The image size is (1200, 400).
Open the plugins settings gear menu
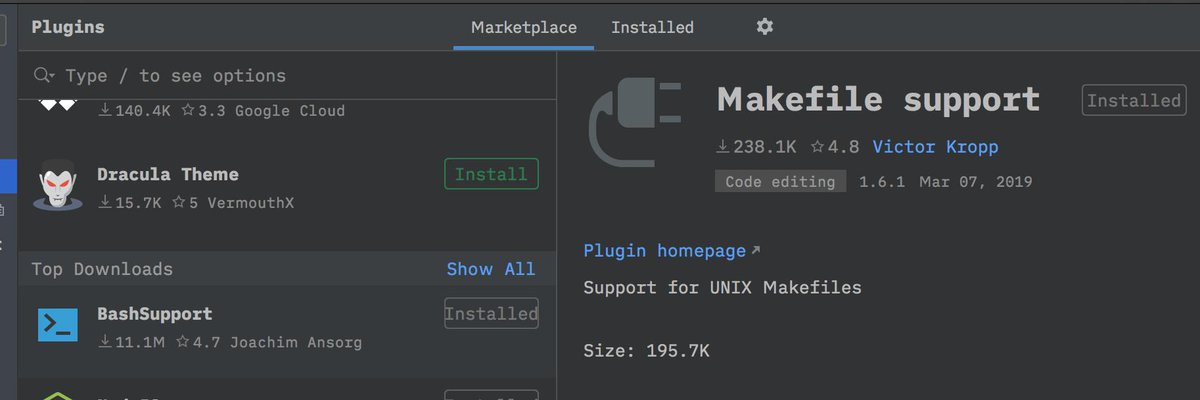(x=765, y=27)
